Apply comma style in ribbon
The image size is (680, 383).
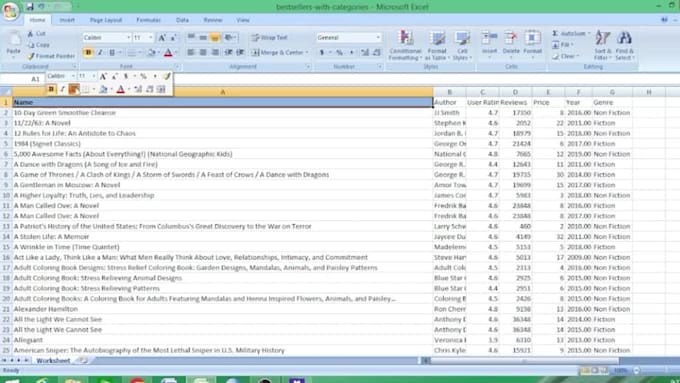351,52
